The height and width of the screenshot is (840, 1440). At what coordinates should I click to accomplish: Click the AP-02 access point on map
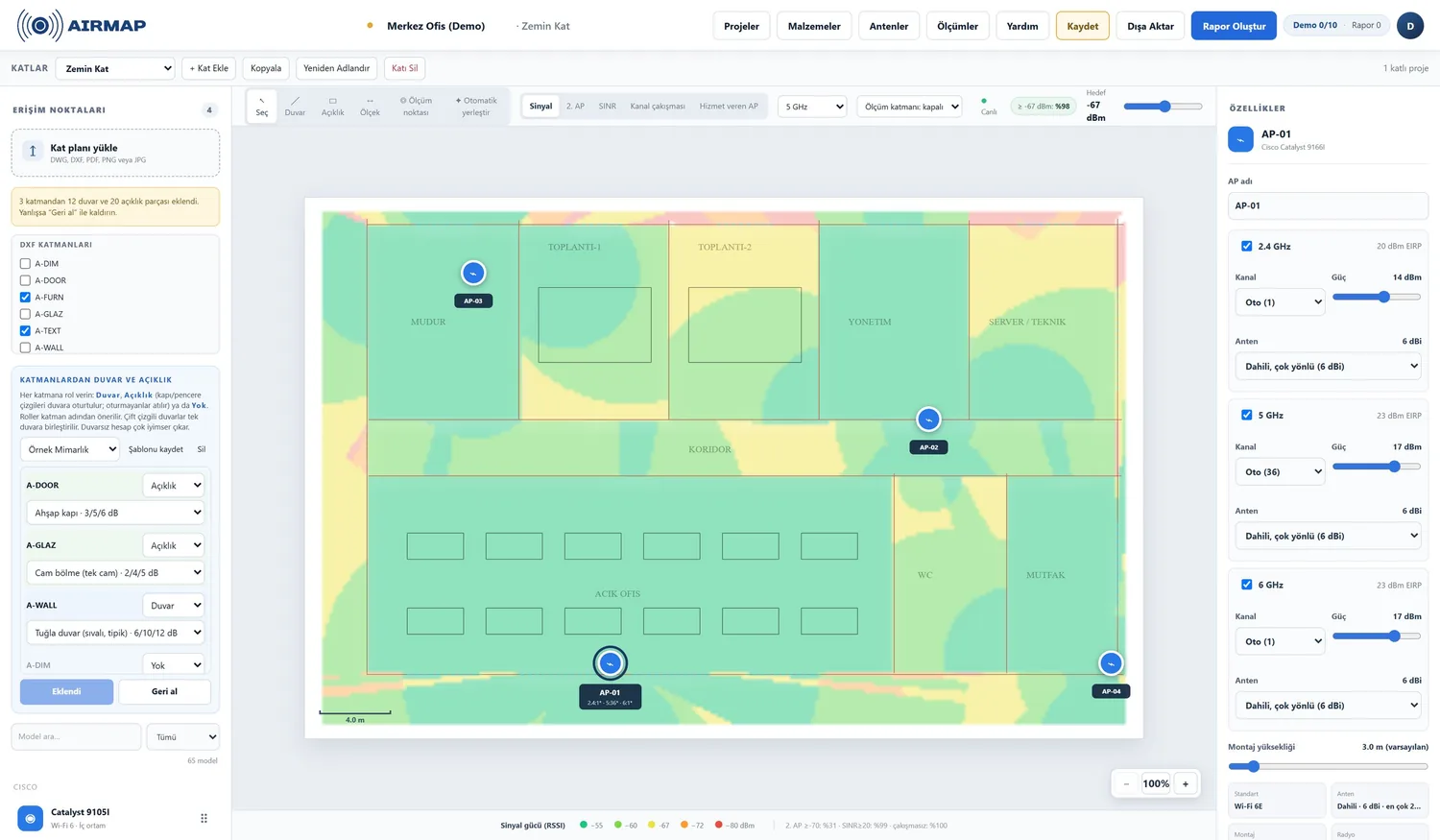(x=928, y=420)
